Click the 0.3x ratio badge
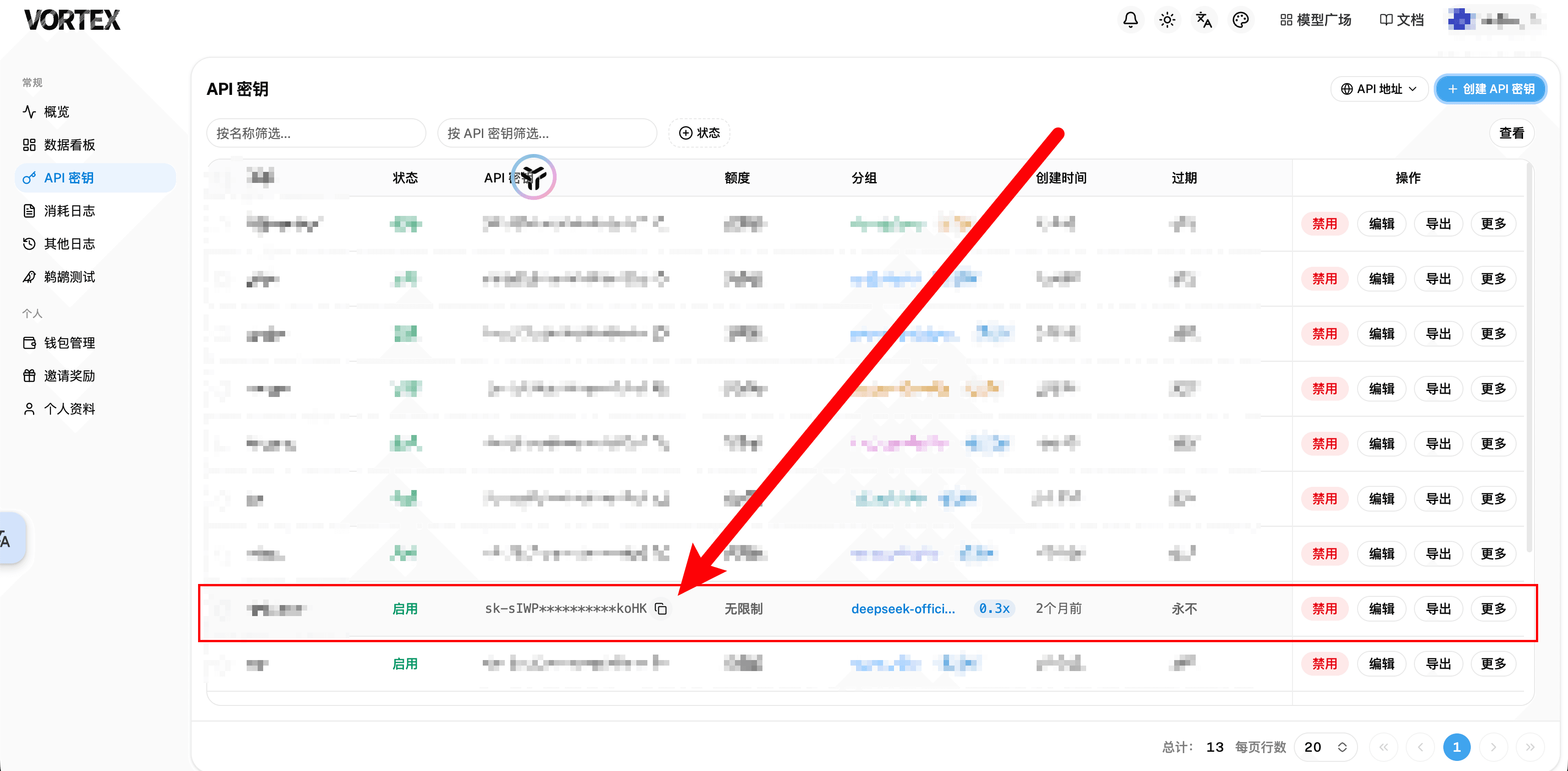Viewport: 1568px width, 771px height. pos(994,609)
